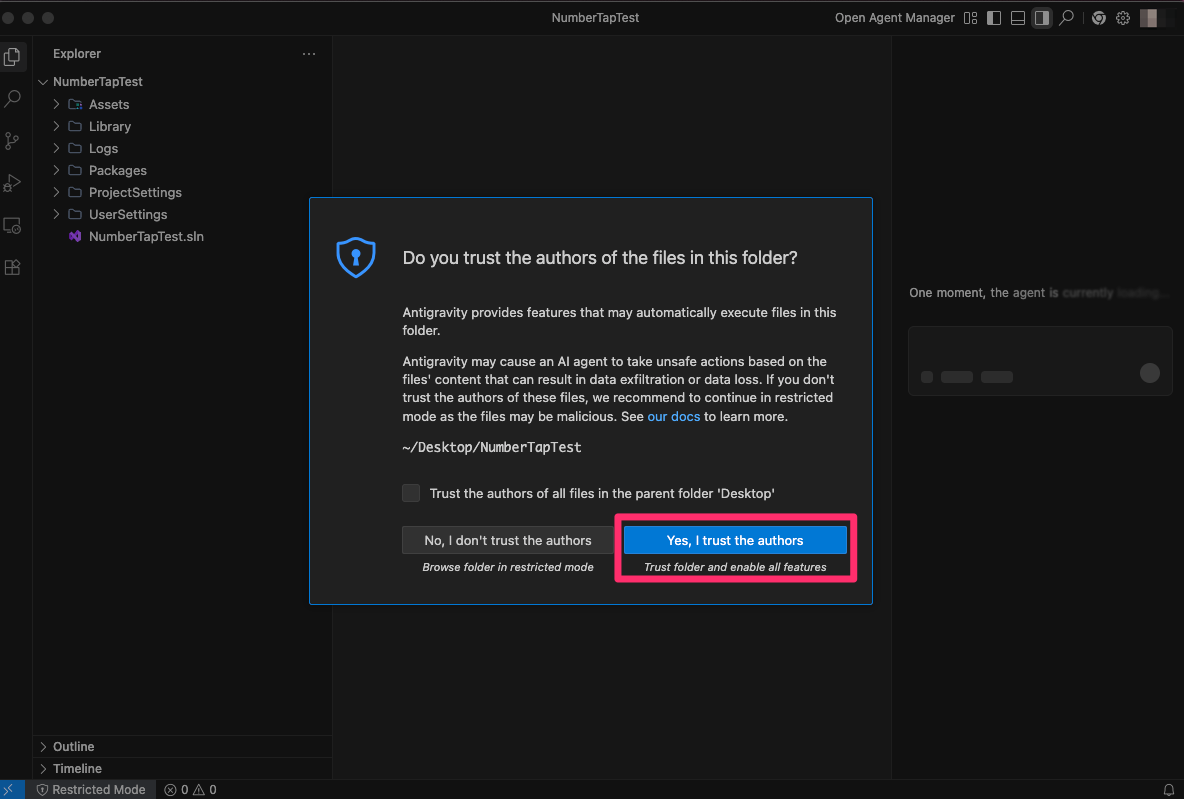This screenshot has width=1184, height=799.
Task: Open the Search view in the activity bar
Action: coord(12,99)
